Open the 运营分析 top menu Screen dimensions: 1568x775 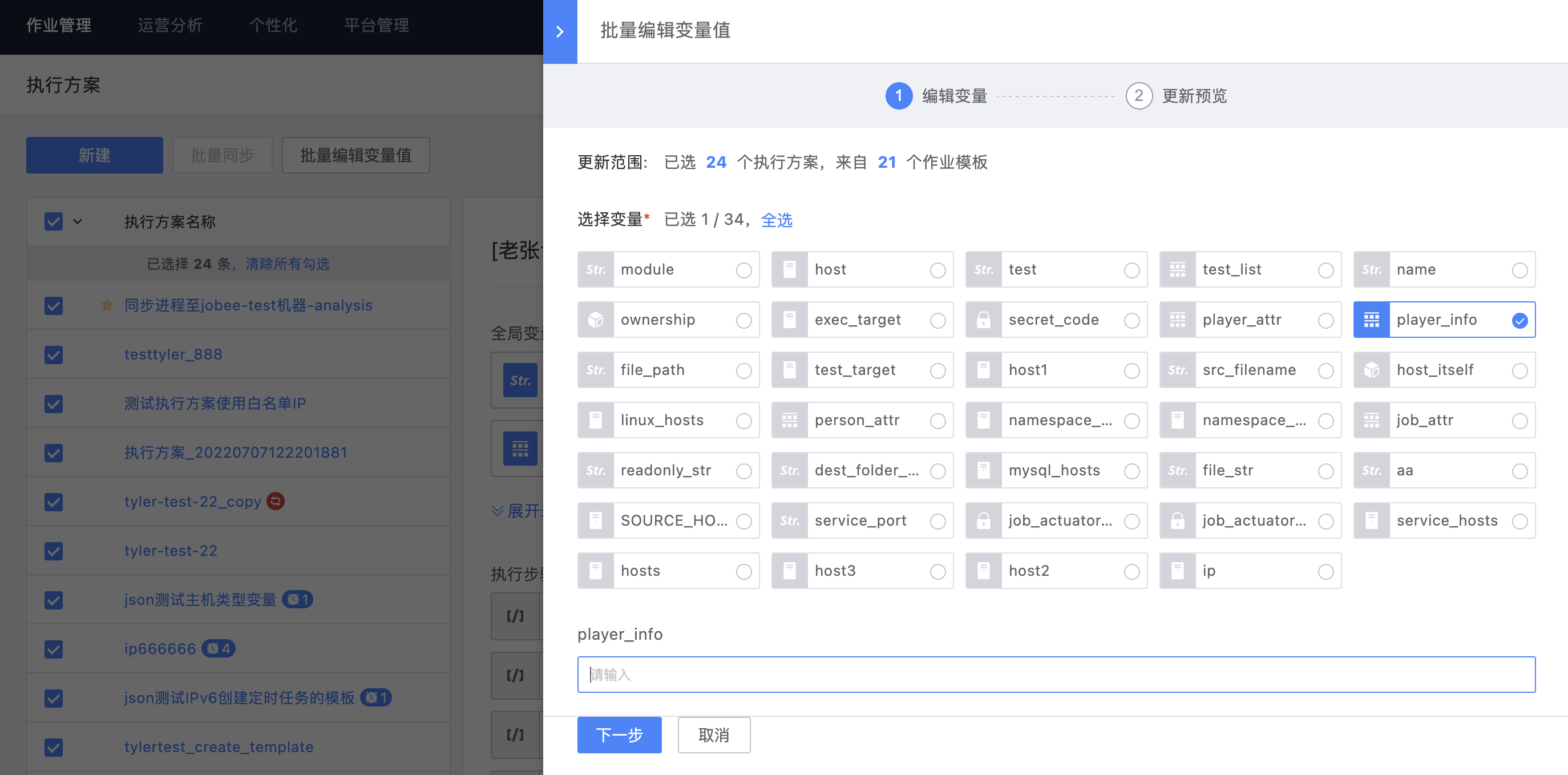170,26
